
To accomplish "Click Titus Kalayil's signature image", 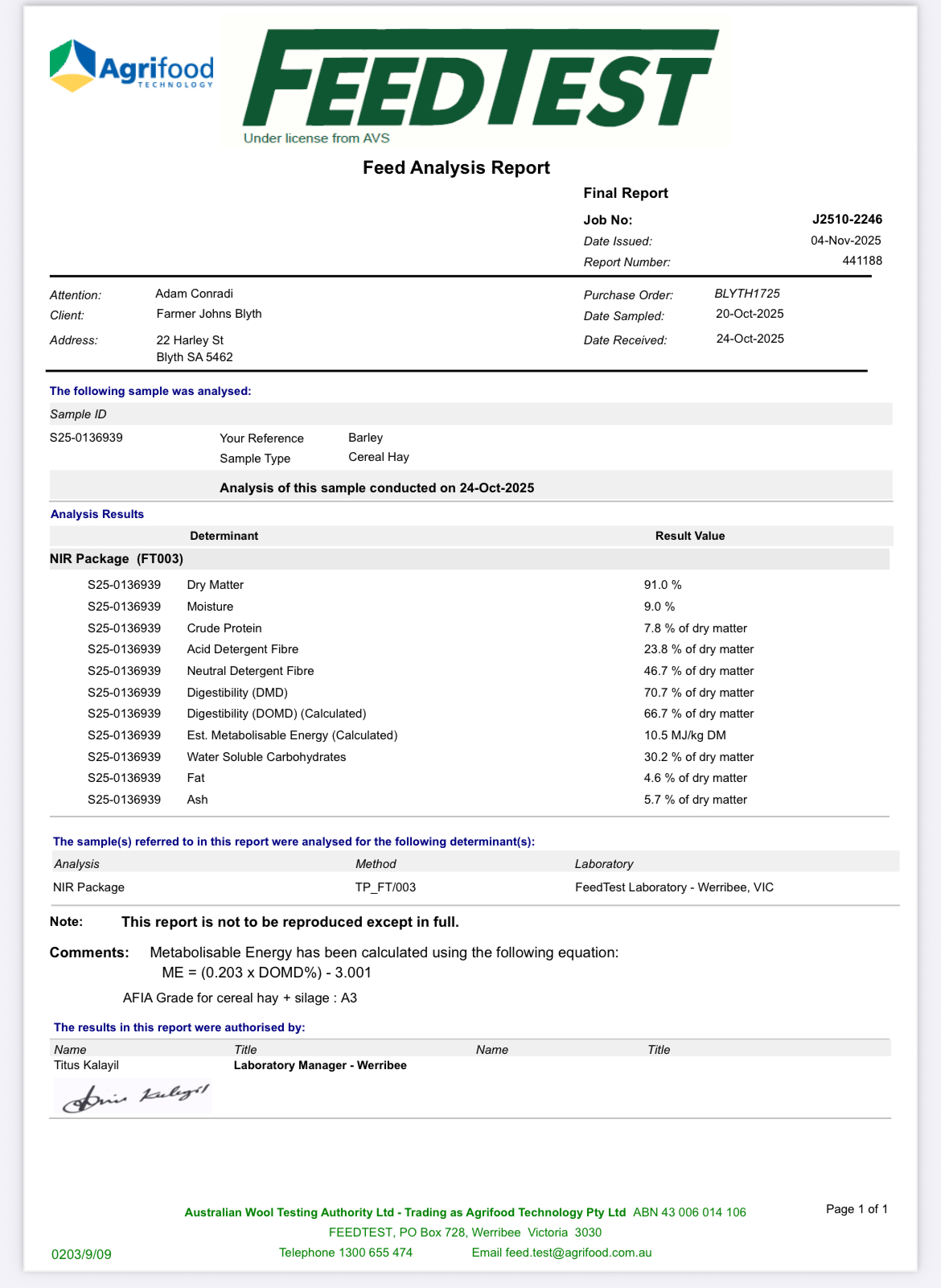I will (x=134, y=1097).
